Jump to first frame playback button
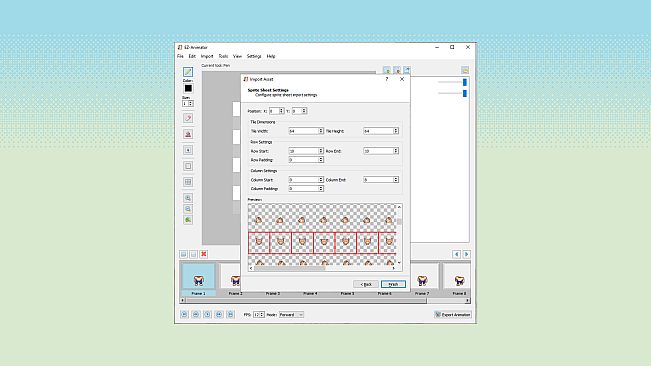Viewport: 651px width, 366px height. coord(184,315)
